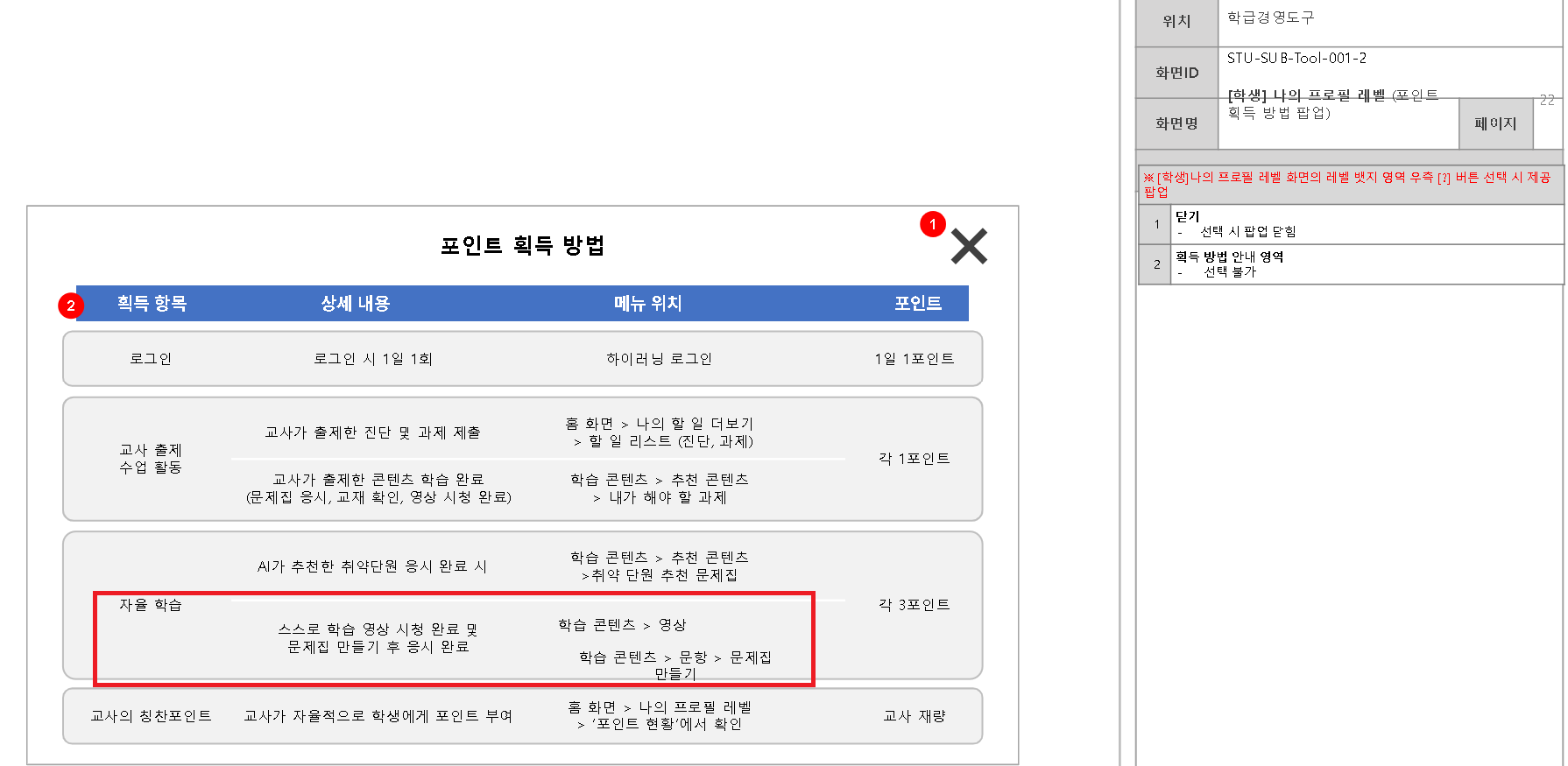Click the 각 1포인트 point value
1568x766 pixels.
(914, 459)
